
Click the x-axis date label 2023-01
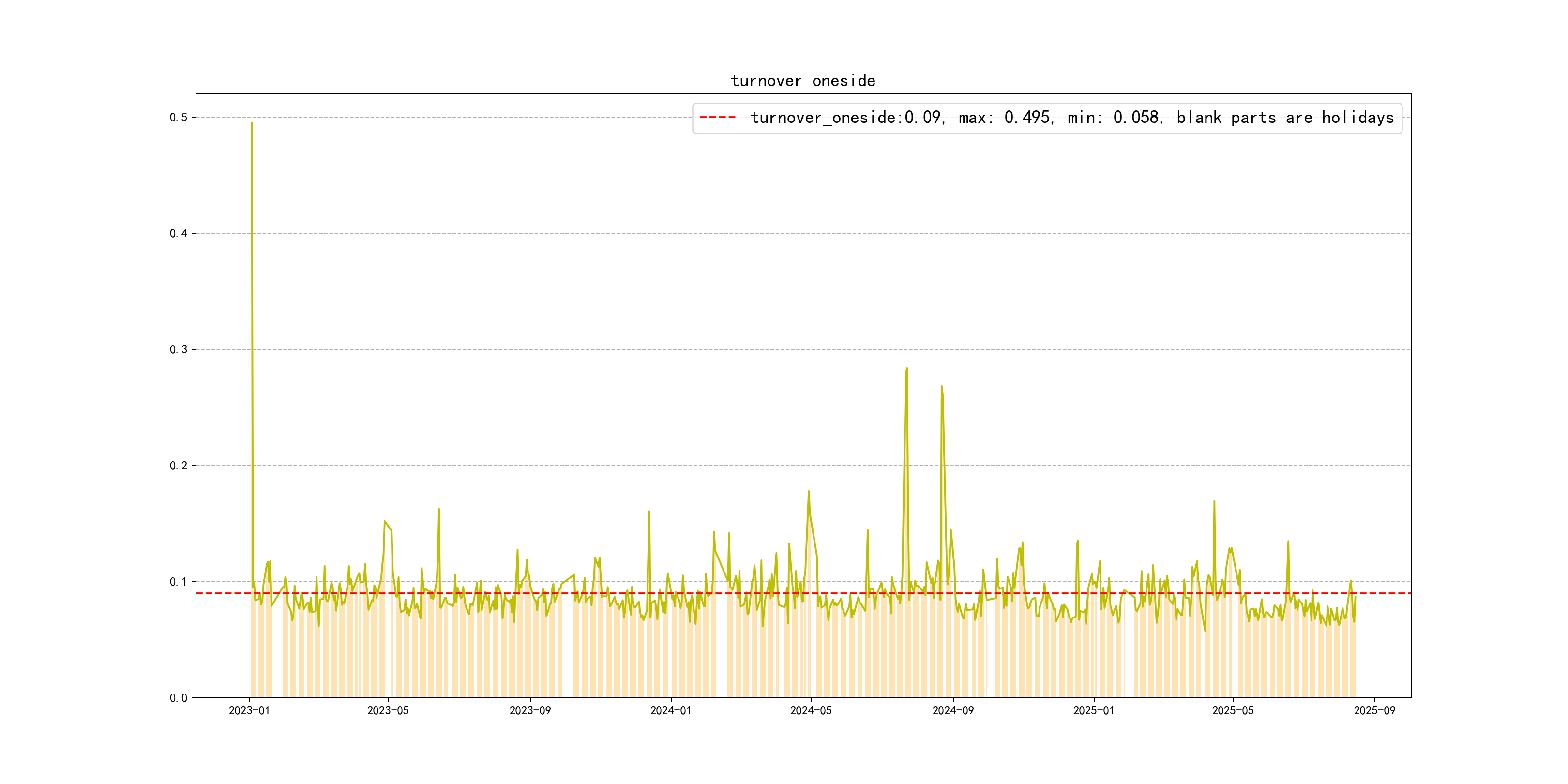click(249, 711)
